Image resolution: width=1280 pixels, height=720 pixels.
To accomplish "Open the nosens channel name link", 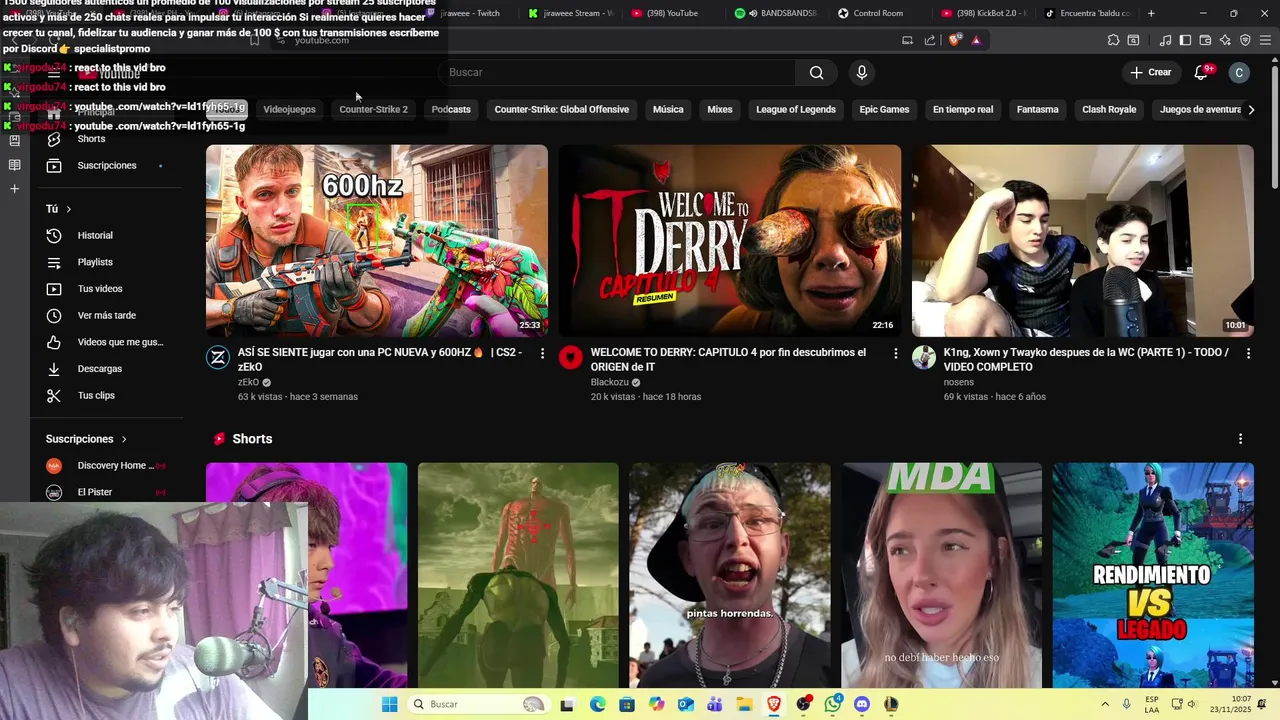I will tap(959, 382).
